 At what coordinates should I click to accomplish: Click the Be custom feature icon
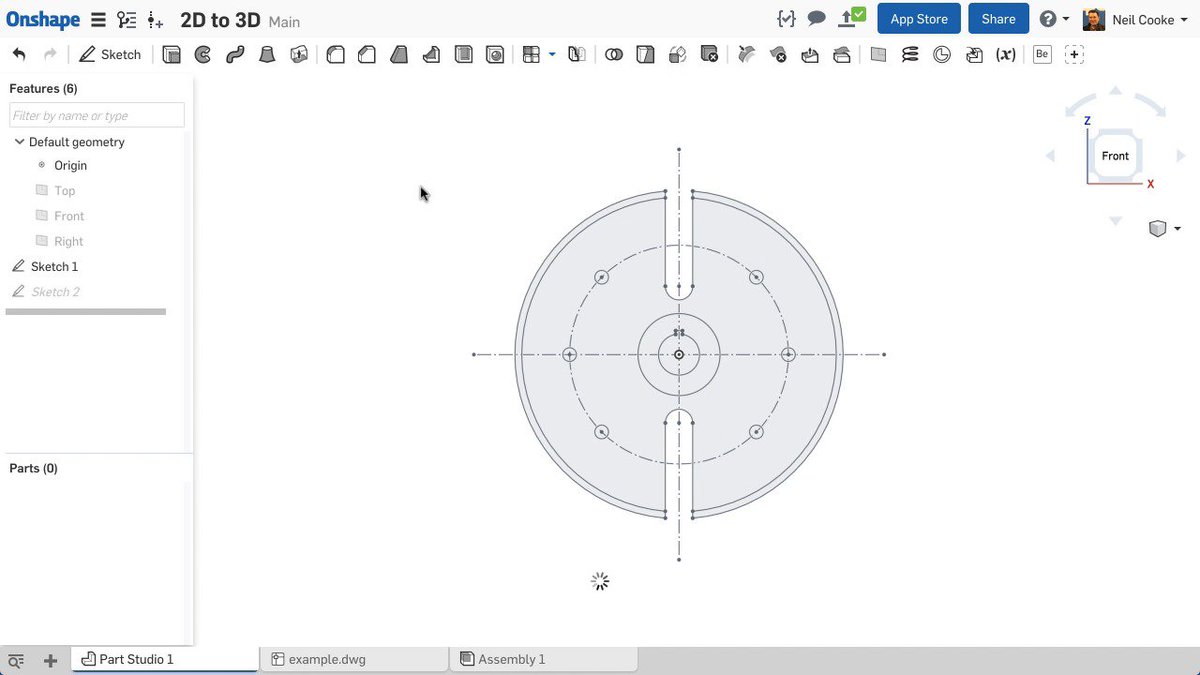click(1042, 55)
